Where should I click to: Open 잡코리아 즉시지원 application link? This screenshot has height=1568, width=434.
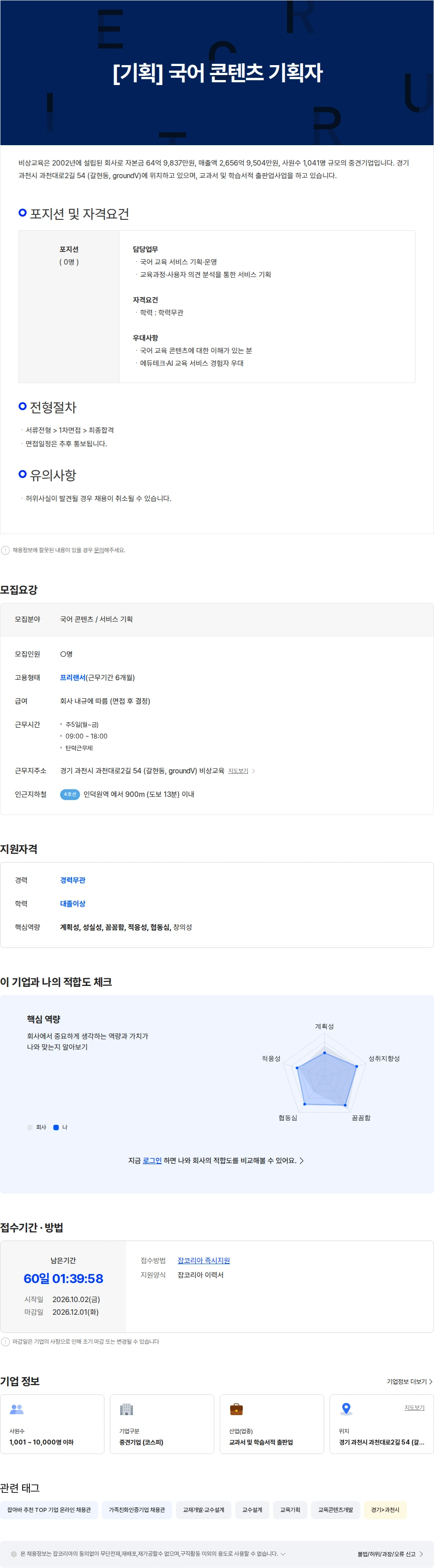pos(203,1260)
